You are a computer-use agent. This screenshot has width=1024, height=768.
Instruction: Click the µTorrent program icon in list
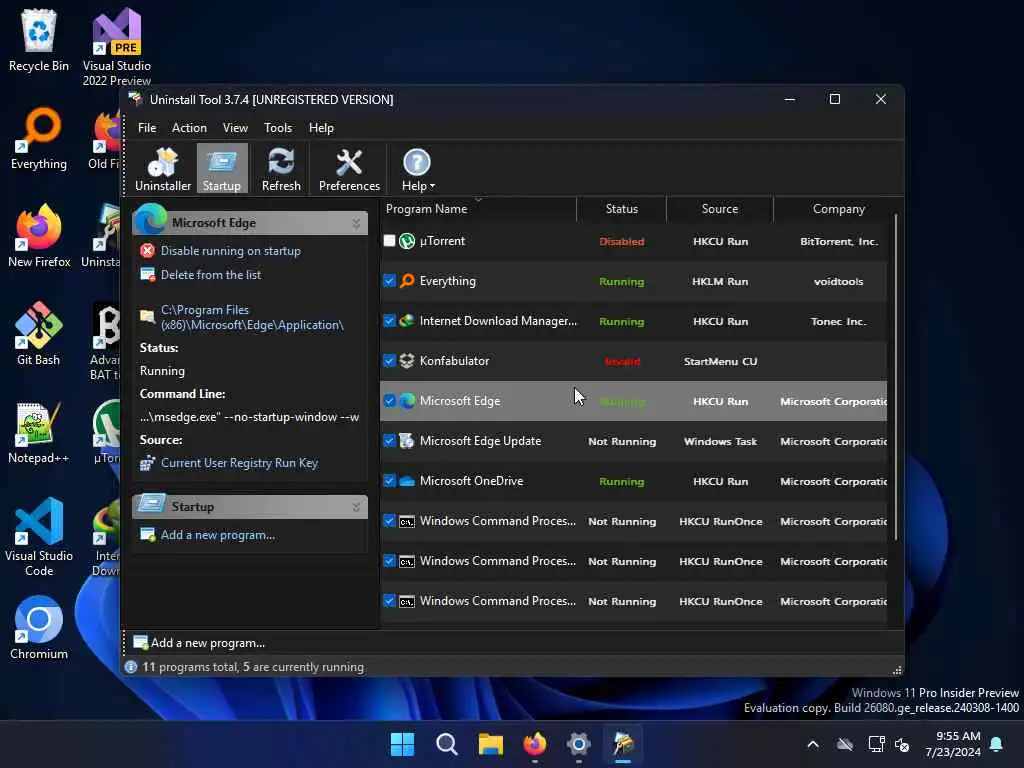pos(407,241)
